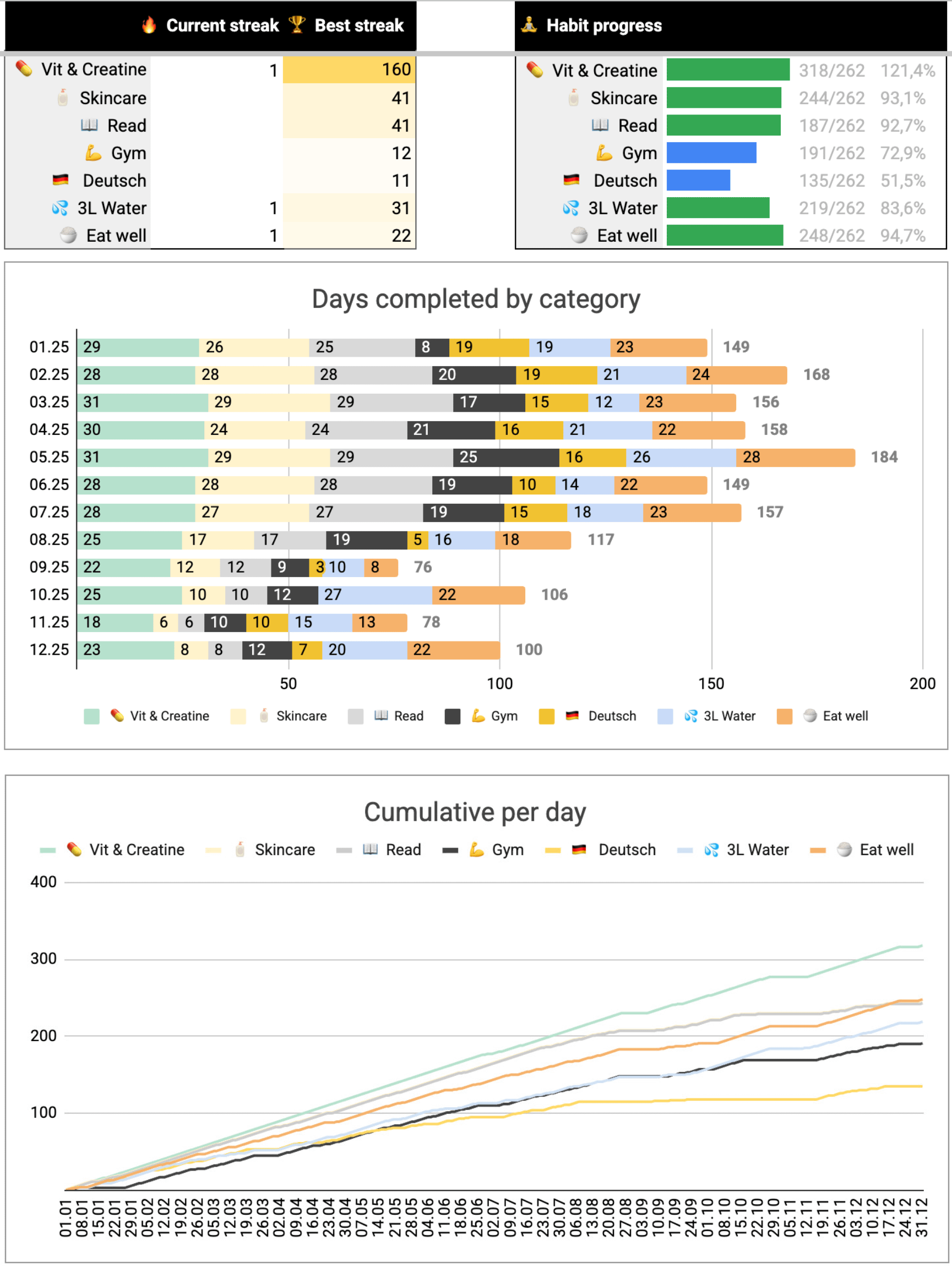
Task: Click the fire icon beside Current streak
Action: 149,25
